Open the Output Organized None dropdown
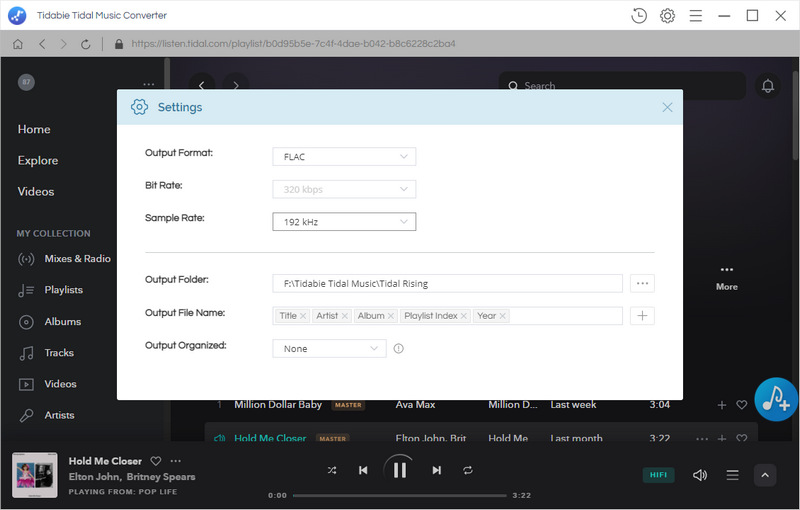The height and width of the screenshot is (510, 800). pos(329,348)
